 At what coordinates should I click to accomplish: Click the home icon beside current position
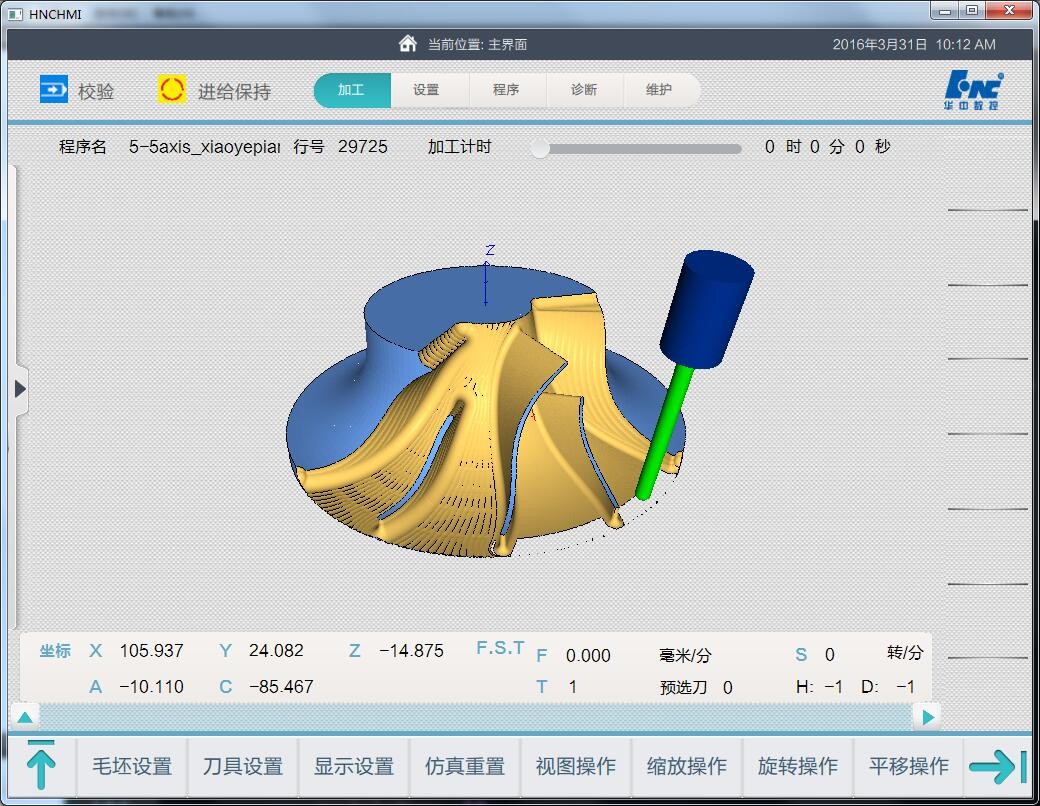407,44
